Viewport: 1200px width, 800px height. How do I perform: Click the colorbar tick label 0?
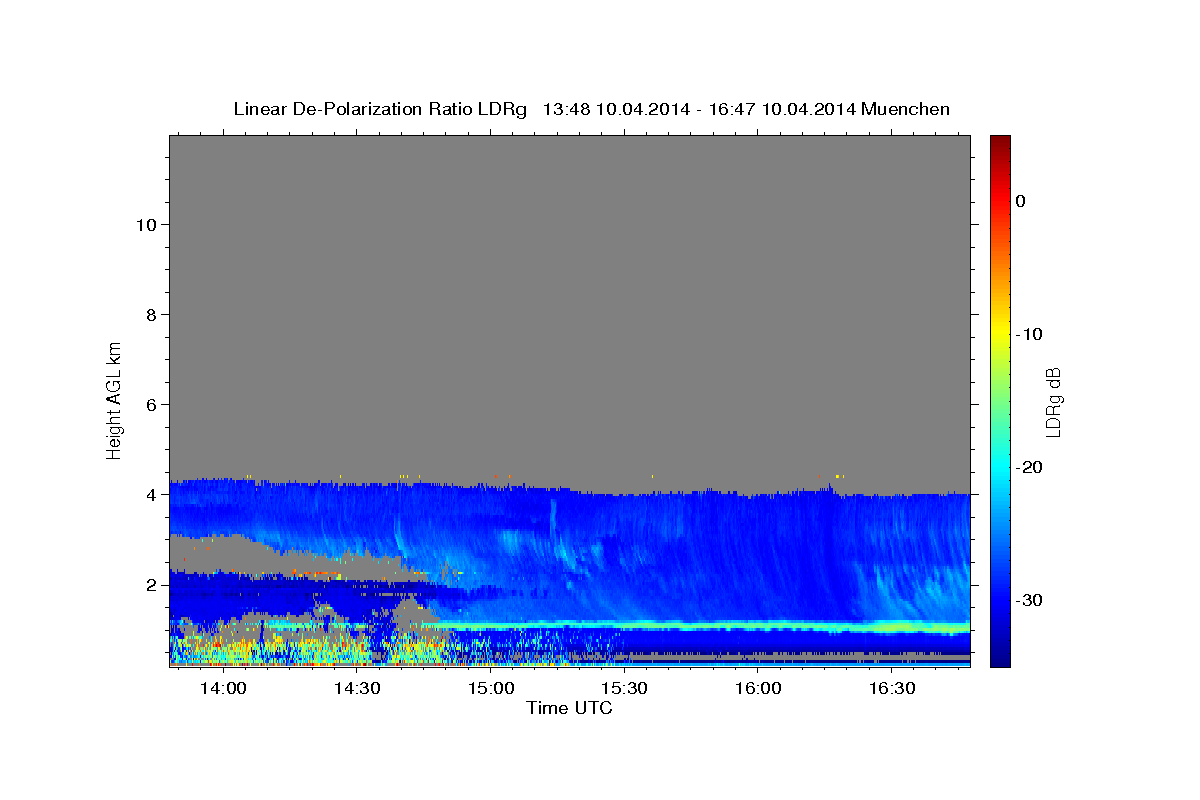click(x=1021, y=201)
